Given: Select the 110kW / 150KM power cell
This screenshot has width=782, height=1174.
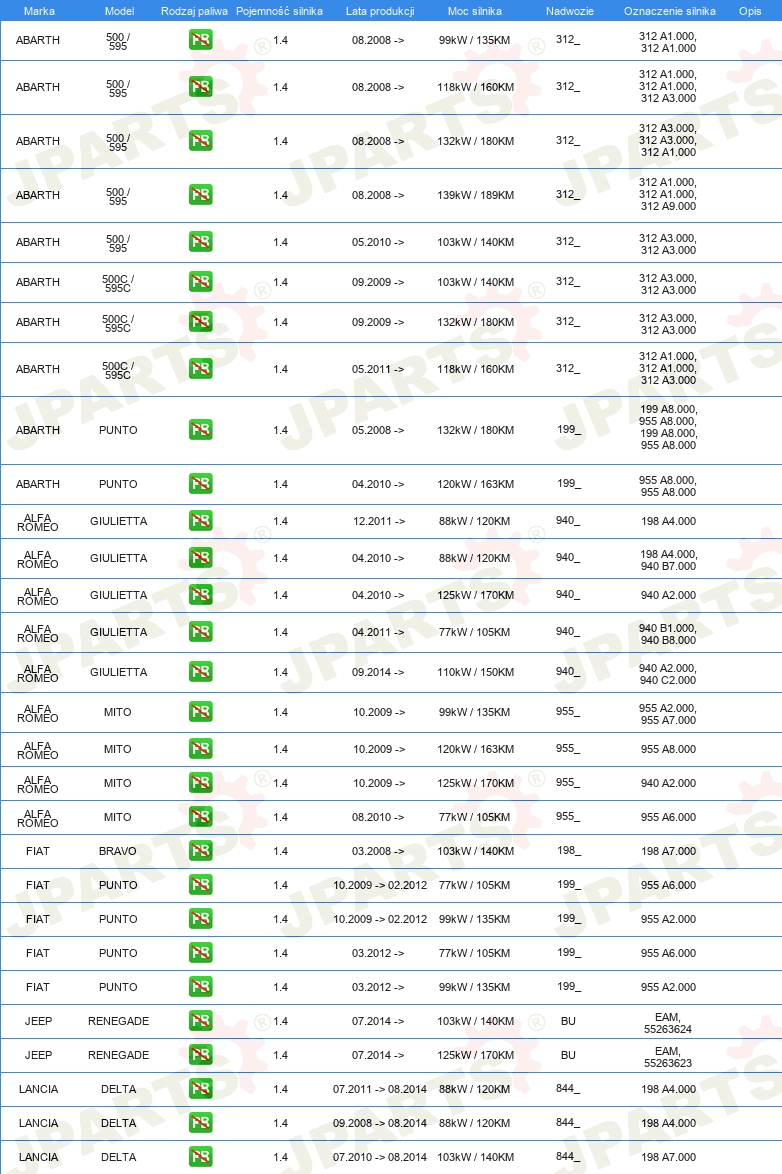Looking at the screenshot, I should (x=476, y=672).
